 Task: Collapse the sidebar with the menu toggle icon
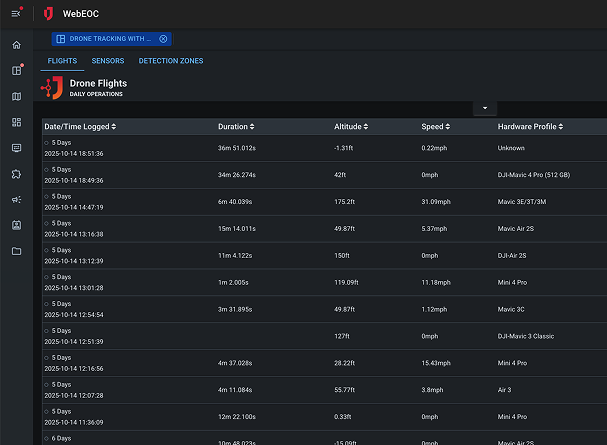click(x=16, y=14)
